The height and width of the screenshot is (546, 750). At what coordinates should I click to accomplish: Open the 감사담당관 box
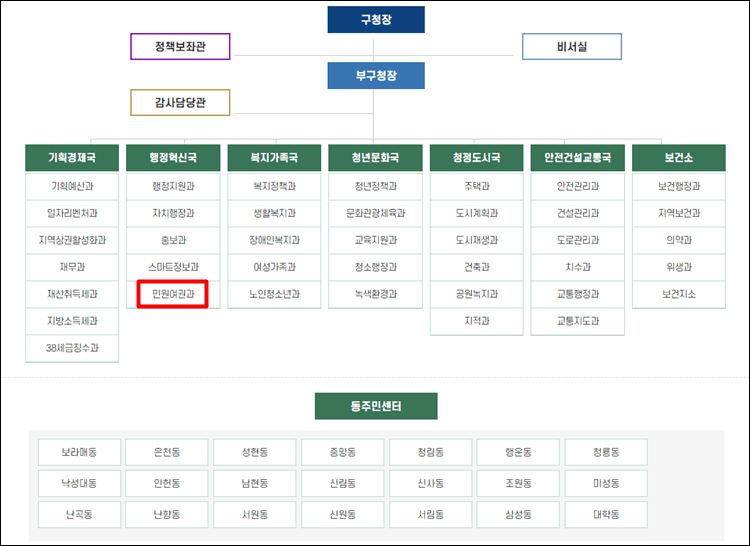(180, 102)
